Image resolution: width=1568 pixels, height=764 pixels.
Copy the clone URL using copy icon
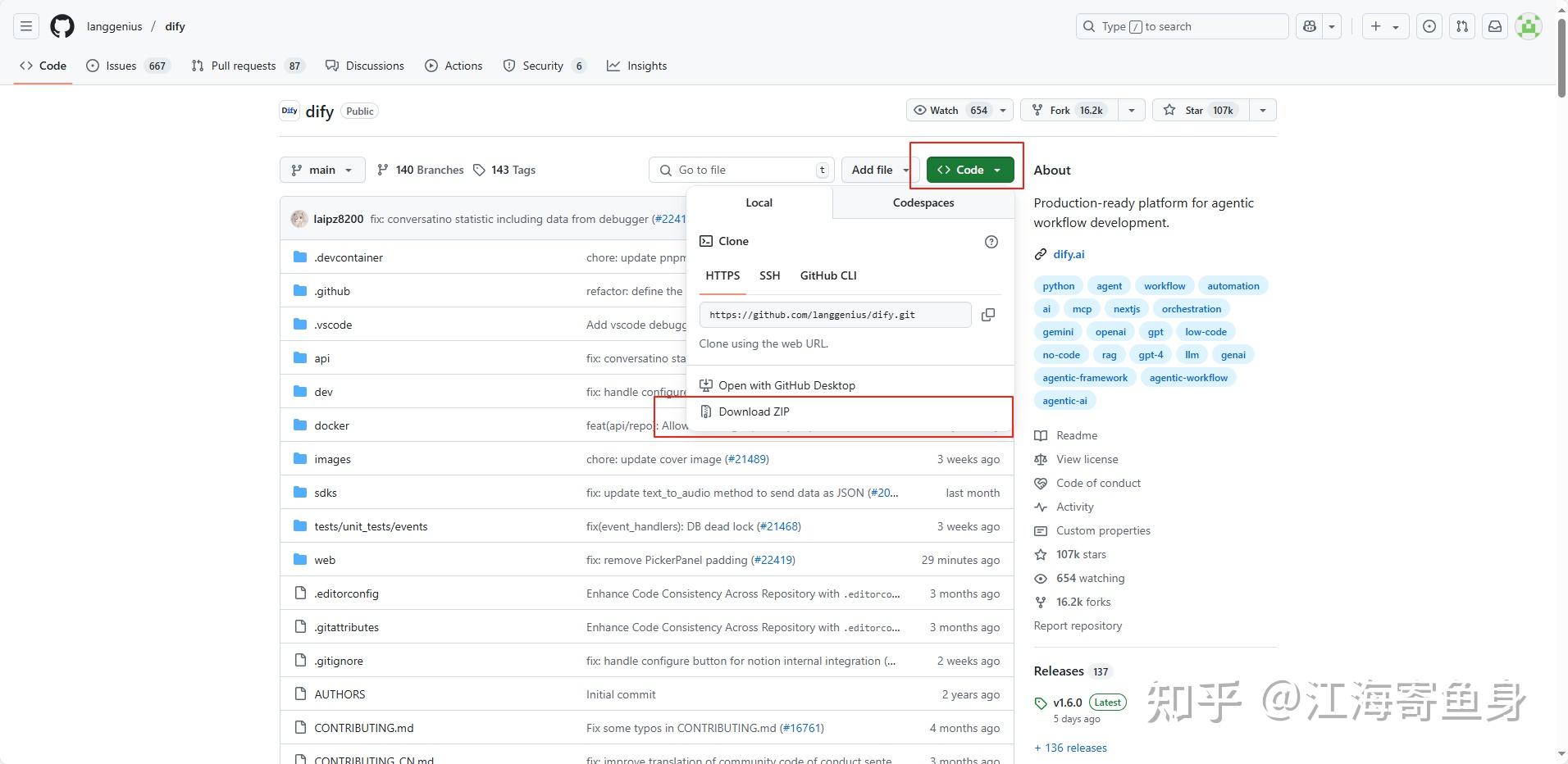[x=987, y=315]
